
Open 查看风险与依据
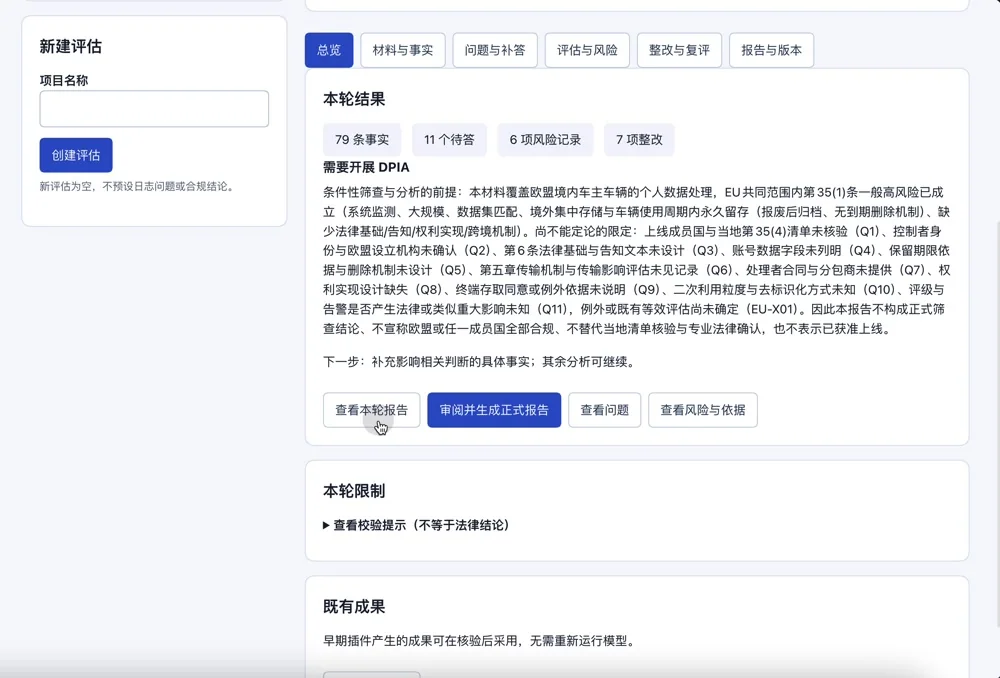coord(703,409)
